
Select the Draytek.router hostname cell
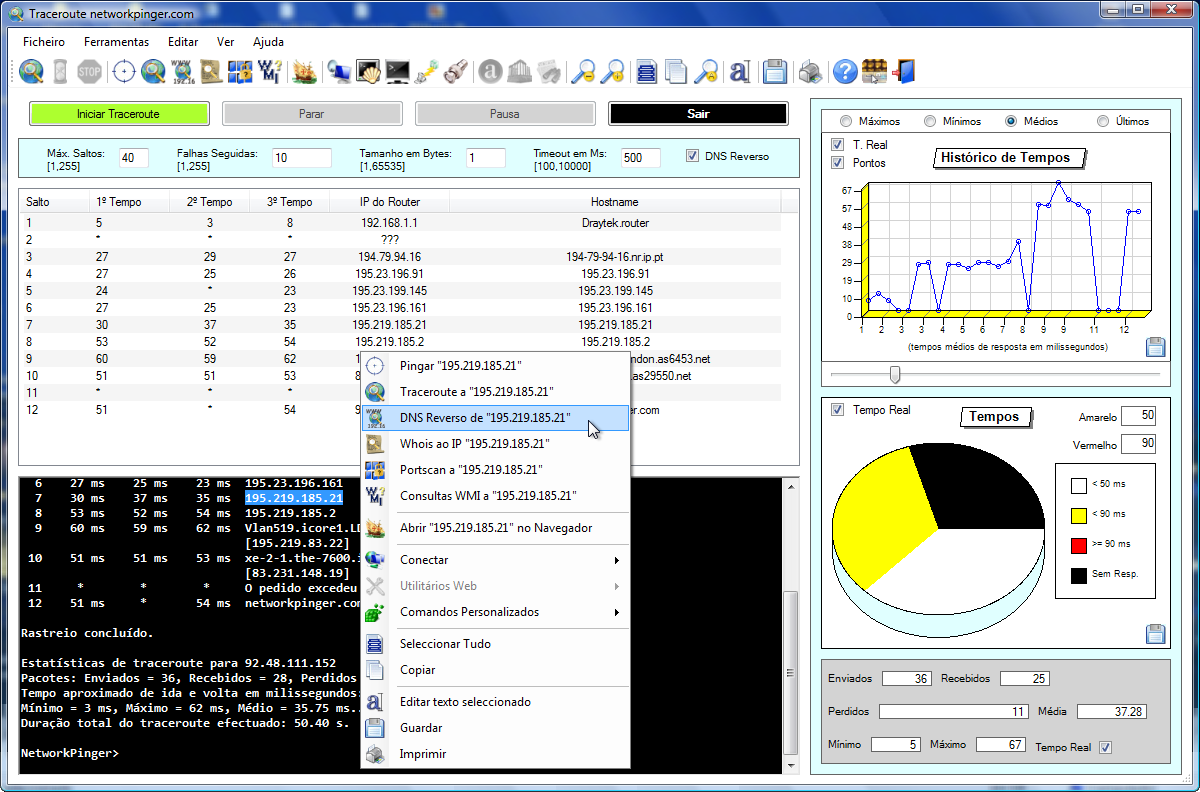[615, 223]
